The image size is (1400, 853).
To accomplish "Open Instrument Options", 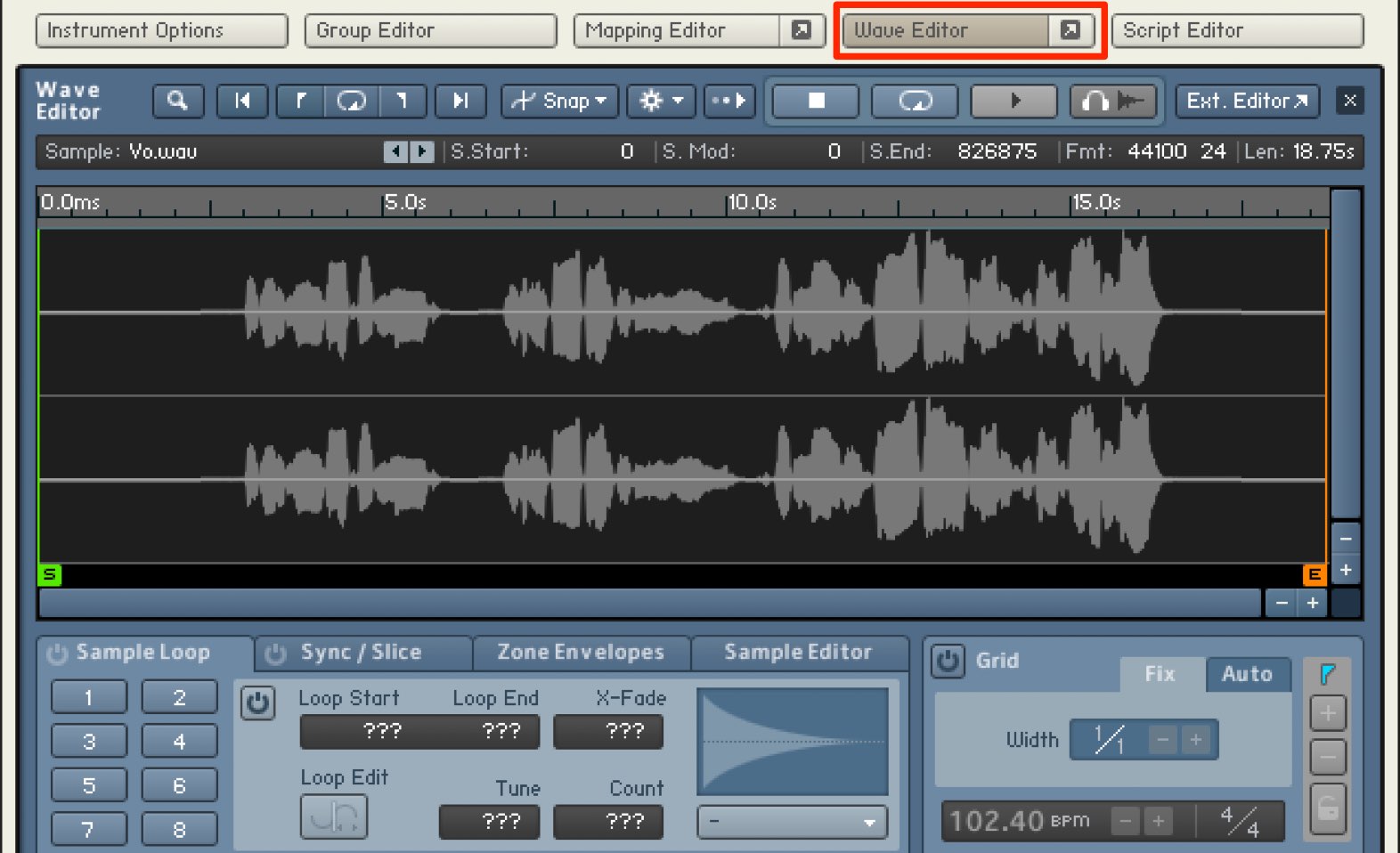I will coord(162,30).
